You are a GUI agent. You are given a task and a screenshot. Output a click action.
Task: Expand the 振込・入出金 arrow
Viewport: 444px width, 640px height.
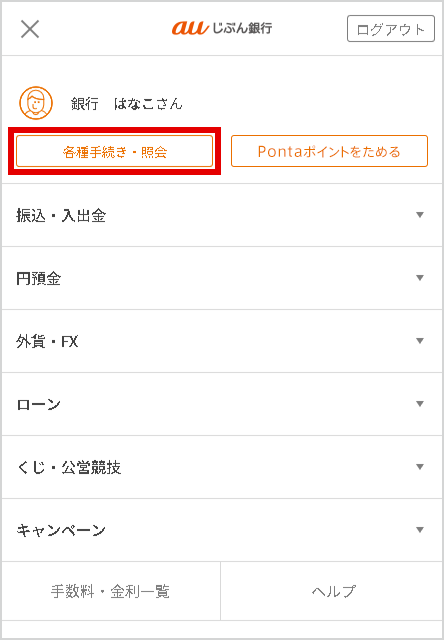420,215
